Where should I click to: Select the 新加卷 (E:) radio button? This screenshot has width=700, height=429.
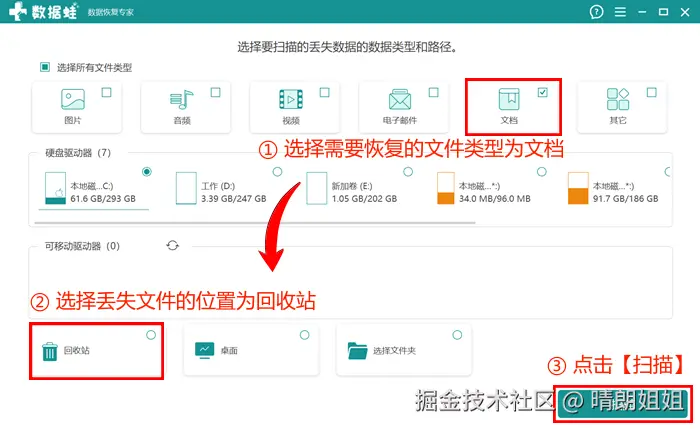click(408, 171)
